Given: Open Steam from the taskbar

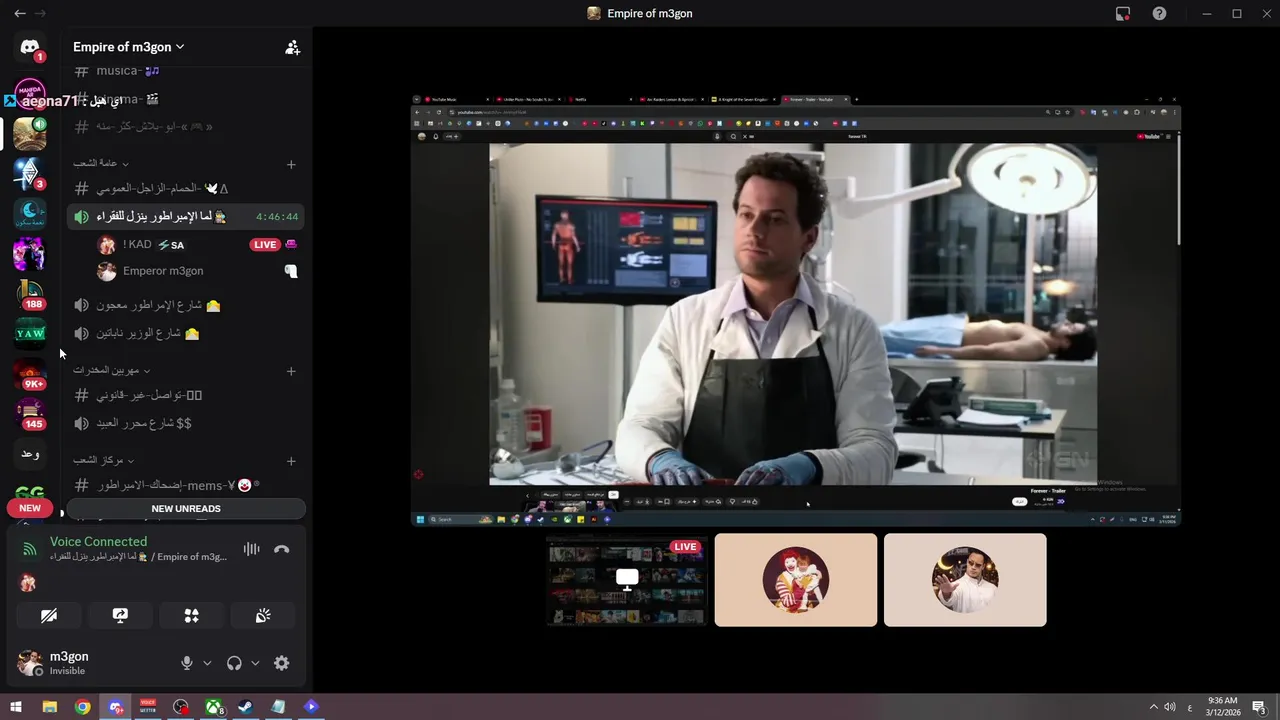Looking at the screenshot, I should click(x=245, y=707).
